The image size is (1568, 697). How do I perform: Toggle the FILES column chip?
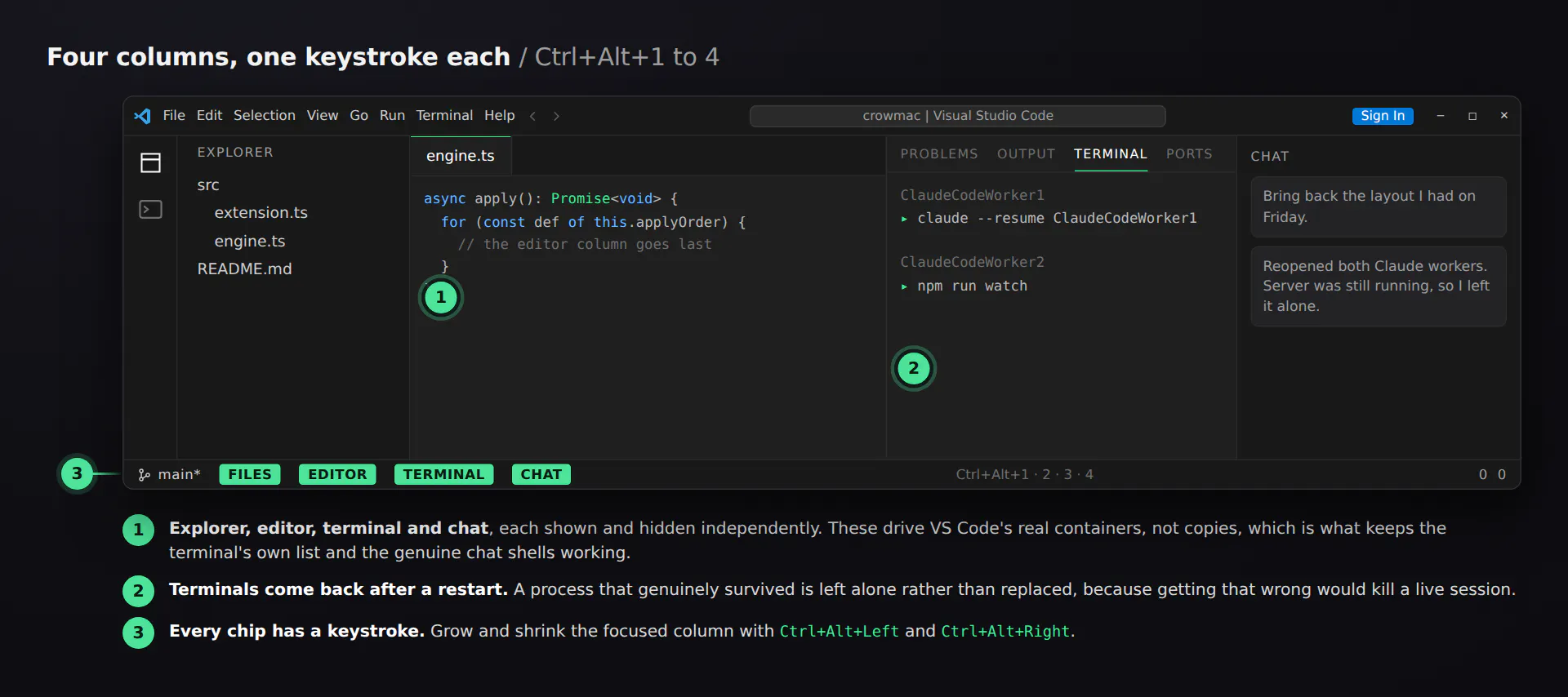[x=250, y=474]
